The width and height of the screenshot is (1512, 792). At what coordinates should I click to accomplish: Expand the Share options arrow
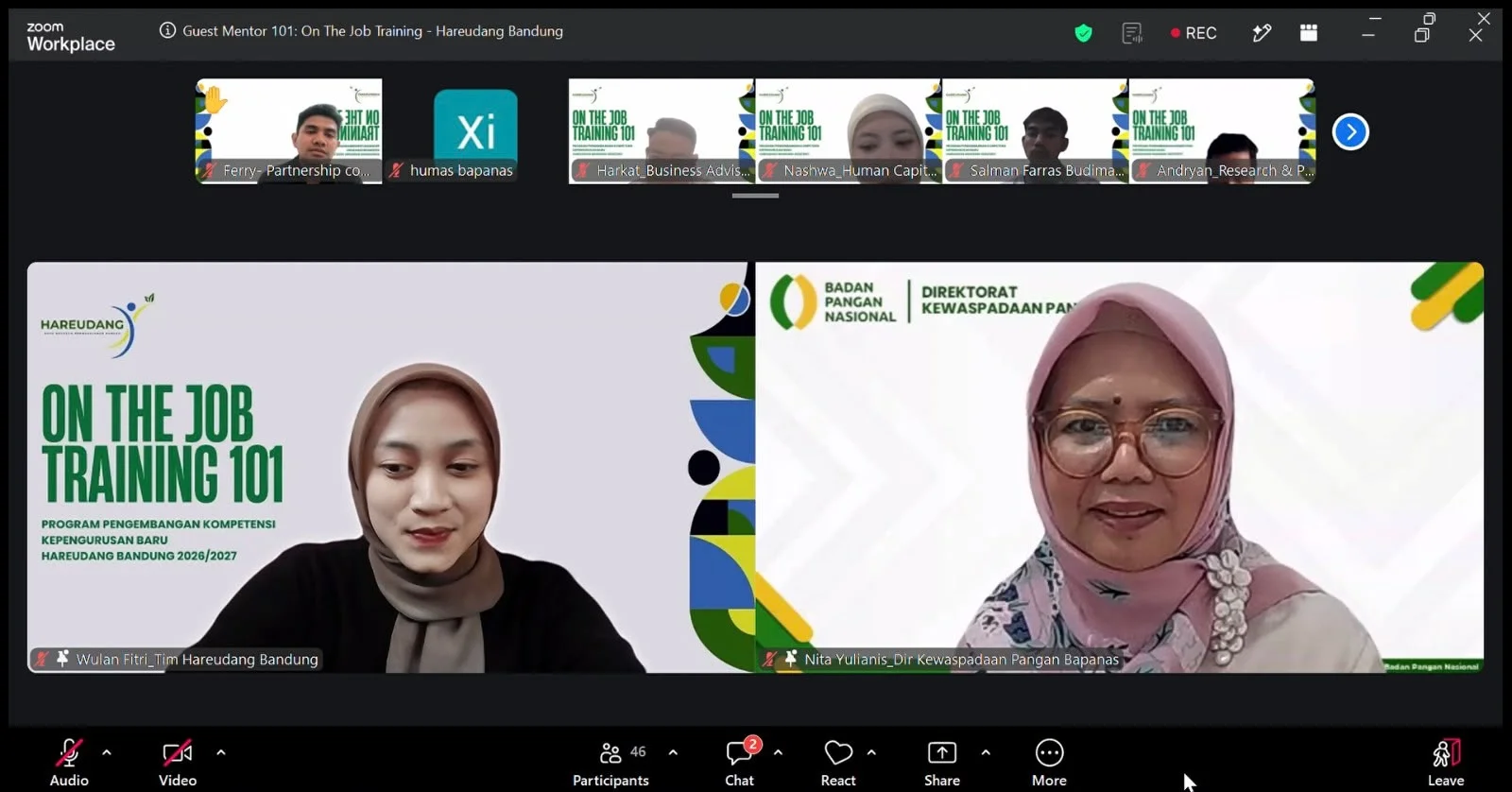tap(986, 752)
